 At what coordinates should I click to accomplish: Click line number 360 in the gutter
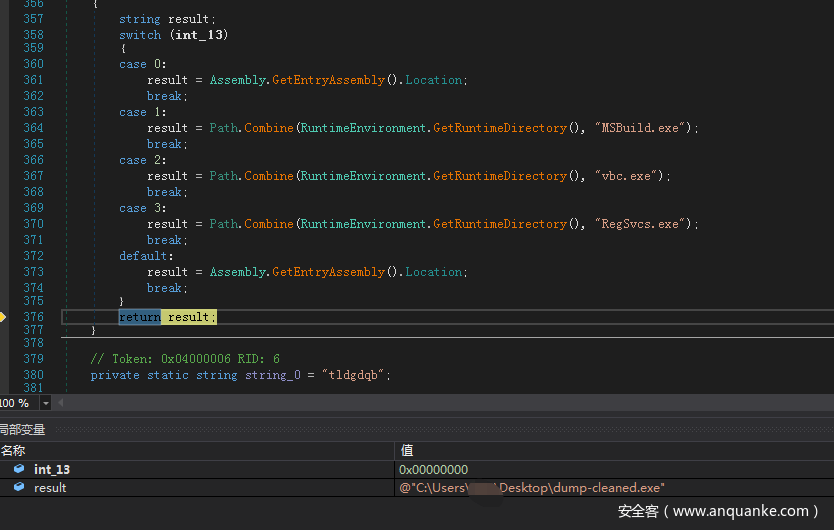pyautogui.click(x=33, y=64)
